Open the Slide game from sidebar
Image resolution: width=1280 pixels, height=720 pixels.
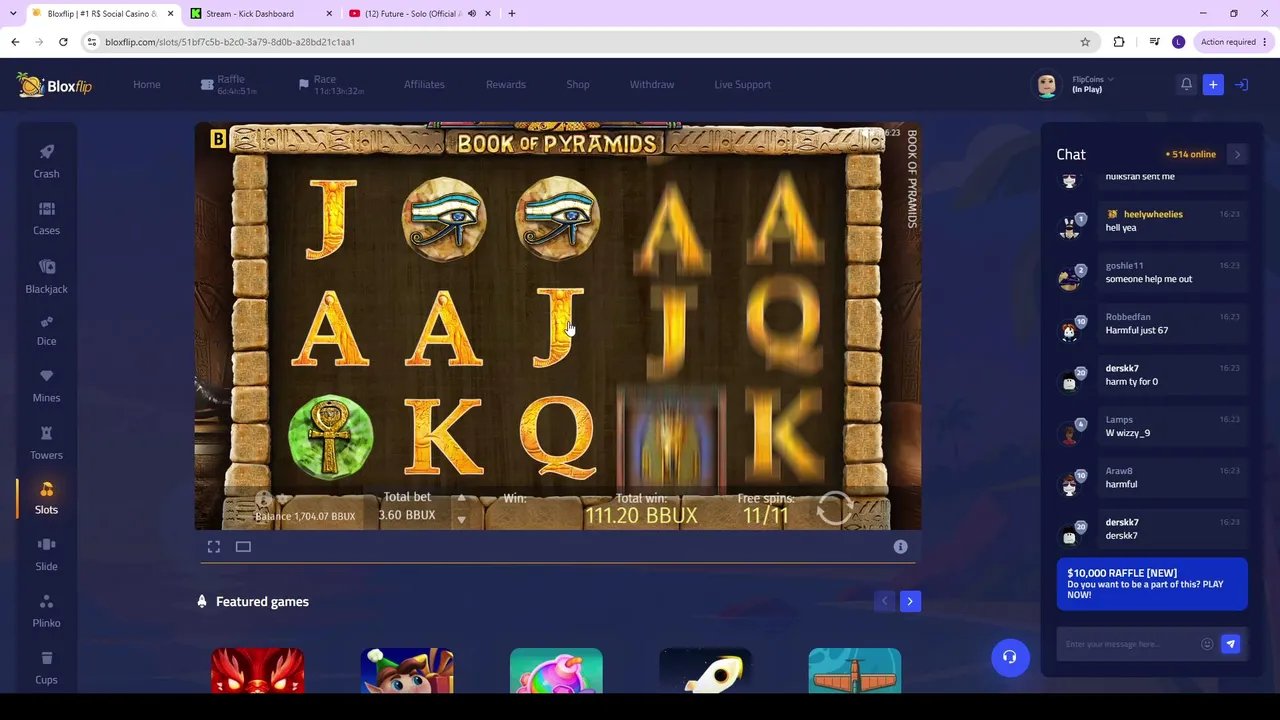point(46,555)
